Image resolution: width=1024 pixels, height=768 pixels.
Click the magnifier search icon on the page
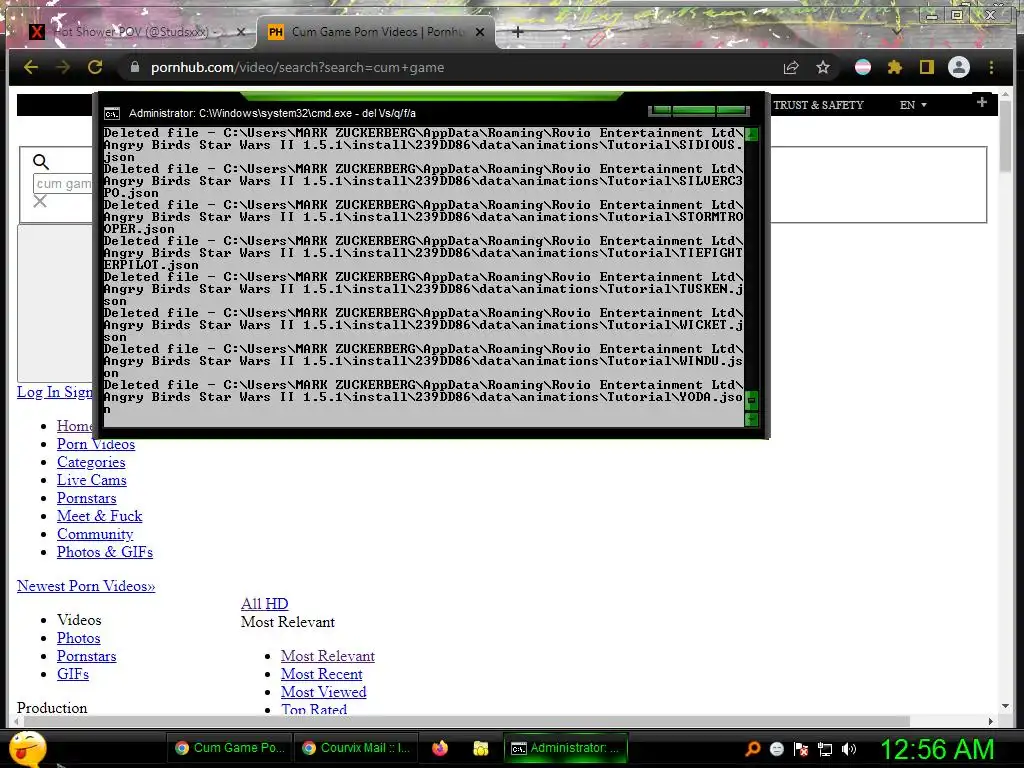click(x=40, y=161)
